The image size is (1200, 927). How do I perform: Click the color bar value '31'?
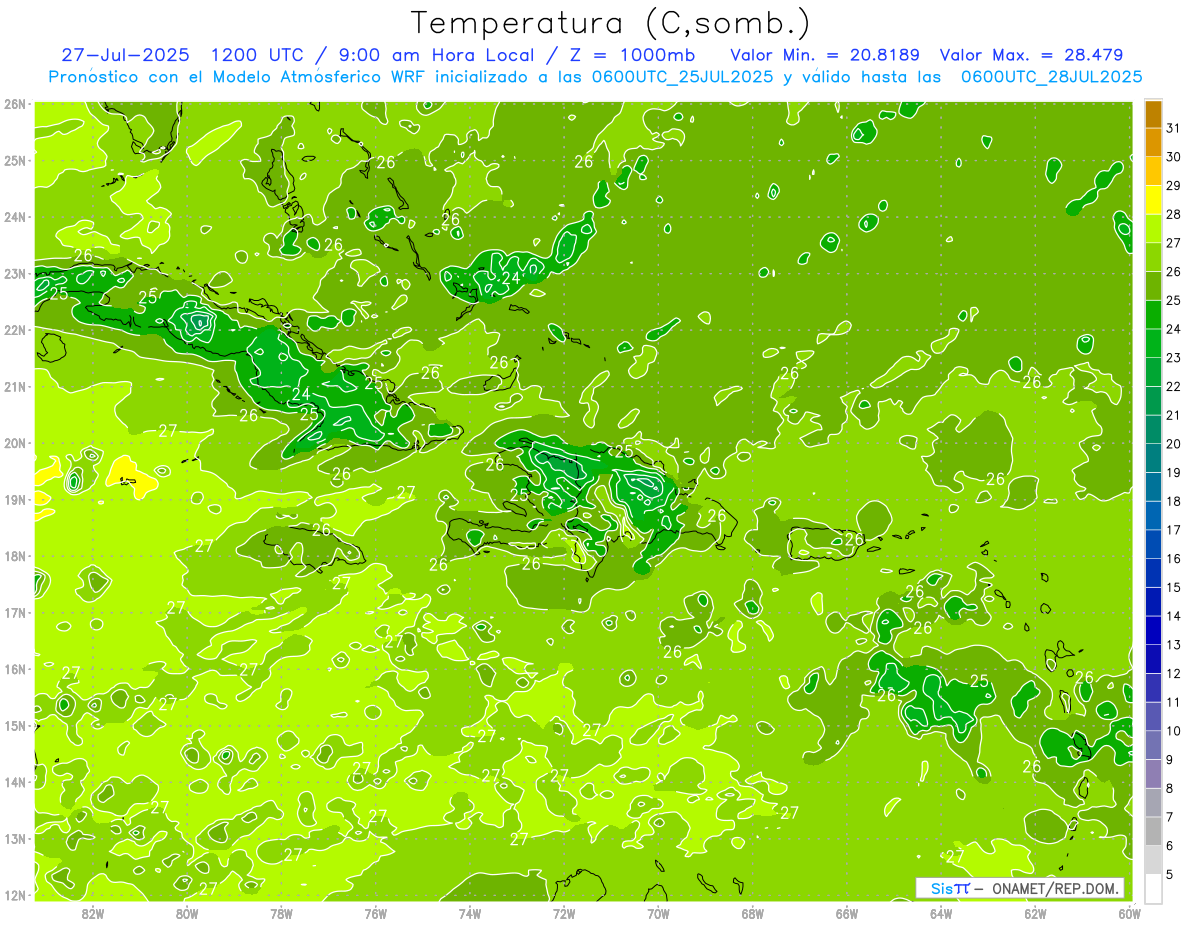1173,128
